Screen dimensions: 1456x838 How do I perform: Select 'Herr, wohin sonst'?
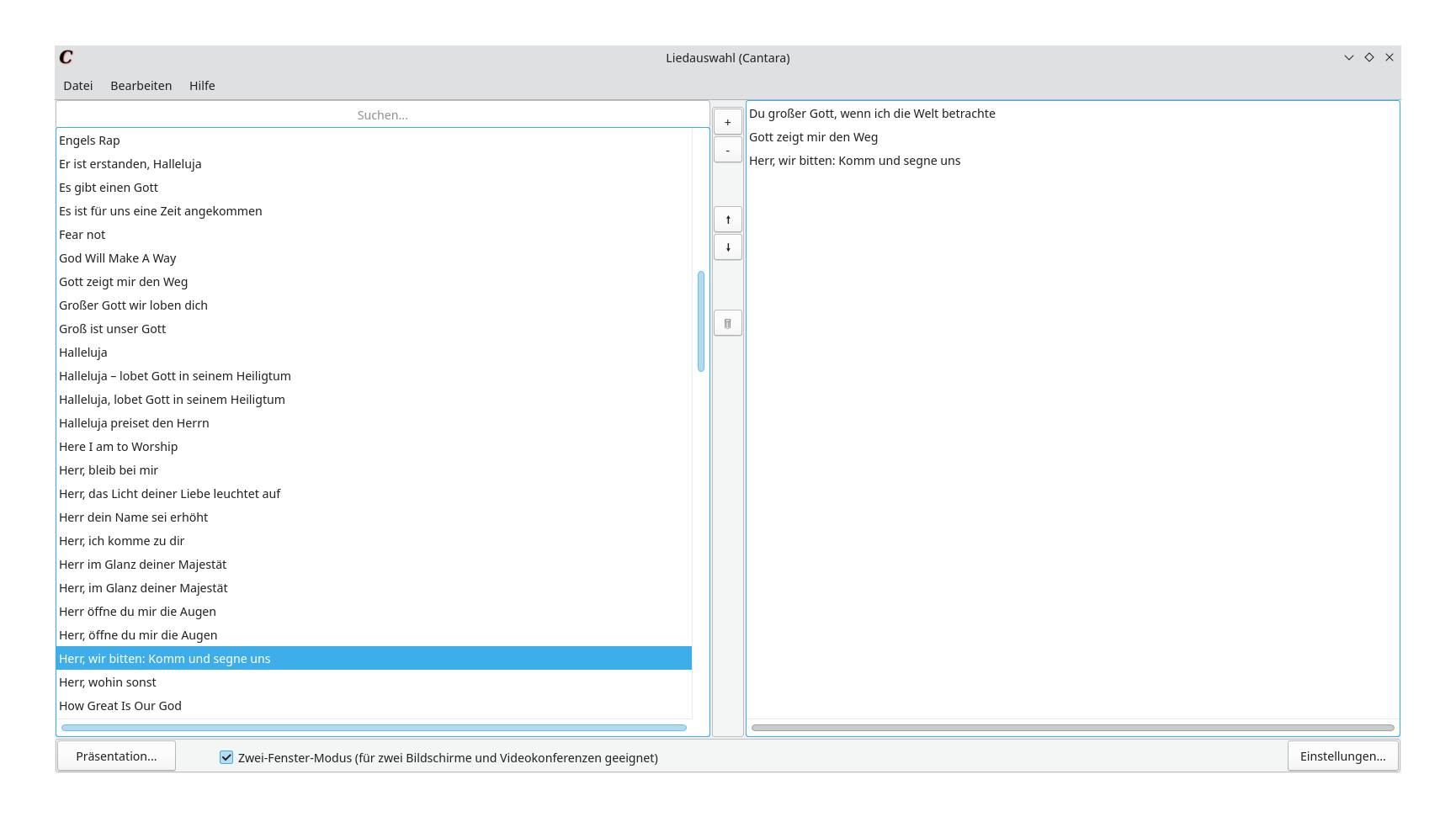click(x=374, y=682)
